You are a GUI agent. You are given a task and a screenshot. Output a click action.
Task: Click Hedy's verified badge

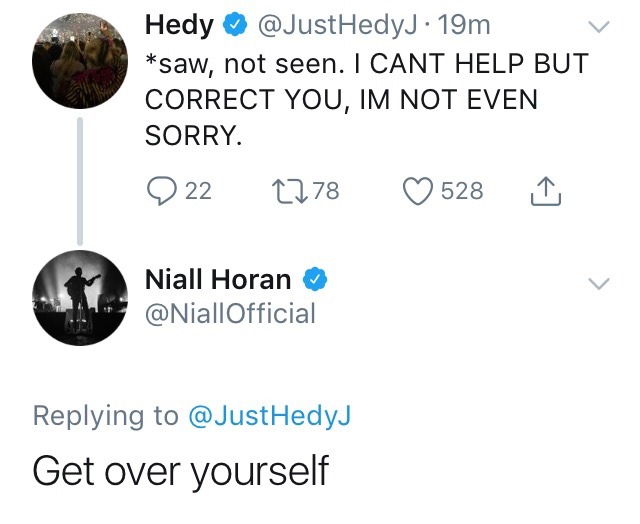coord(237,22)
